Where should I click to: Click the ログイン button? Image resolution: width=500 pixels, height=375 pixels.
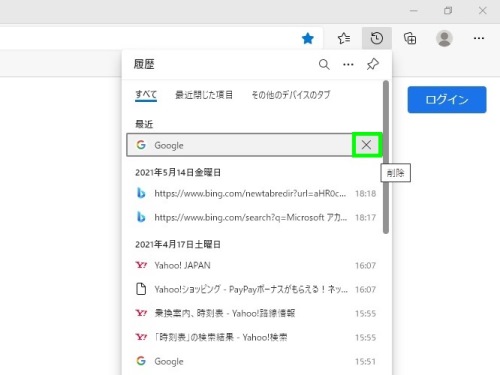tap(447, 100)
